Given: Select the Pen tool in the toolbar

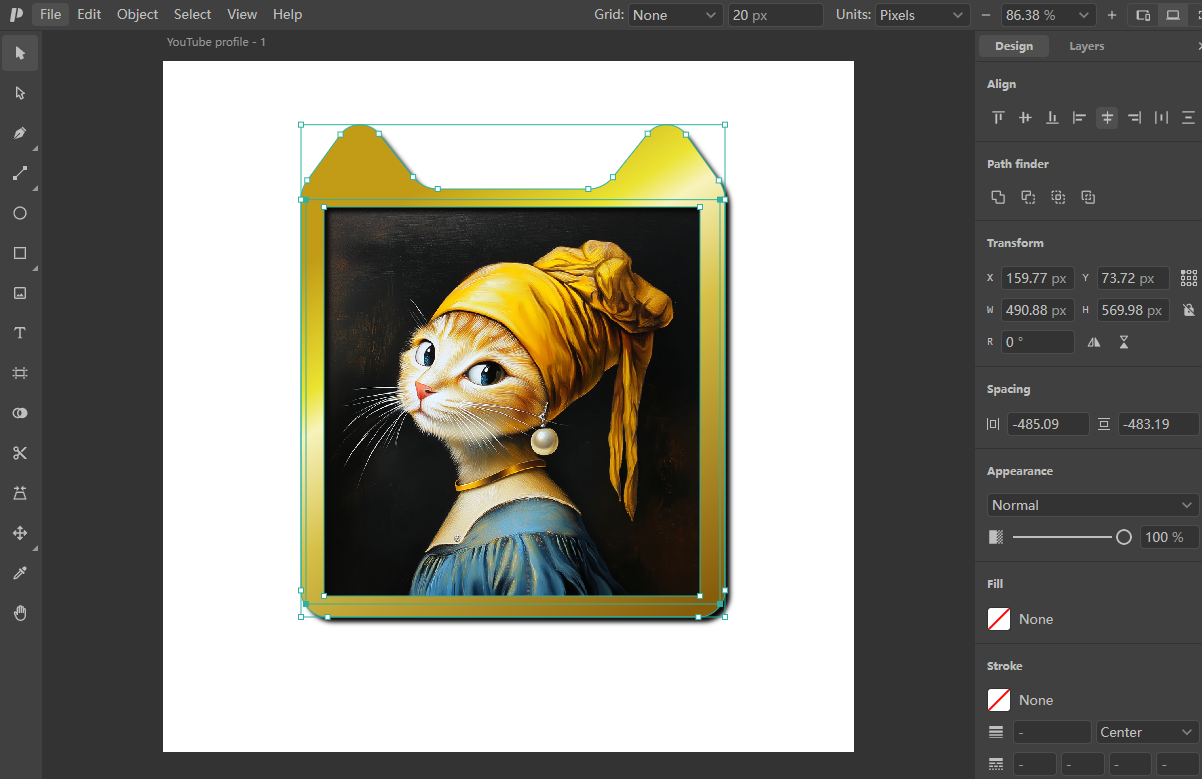Looking at the screenshot, I should pyautogui.click(x=20, y=133).
